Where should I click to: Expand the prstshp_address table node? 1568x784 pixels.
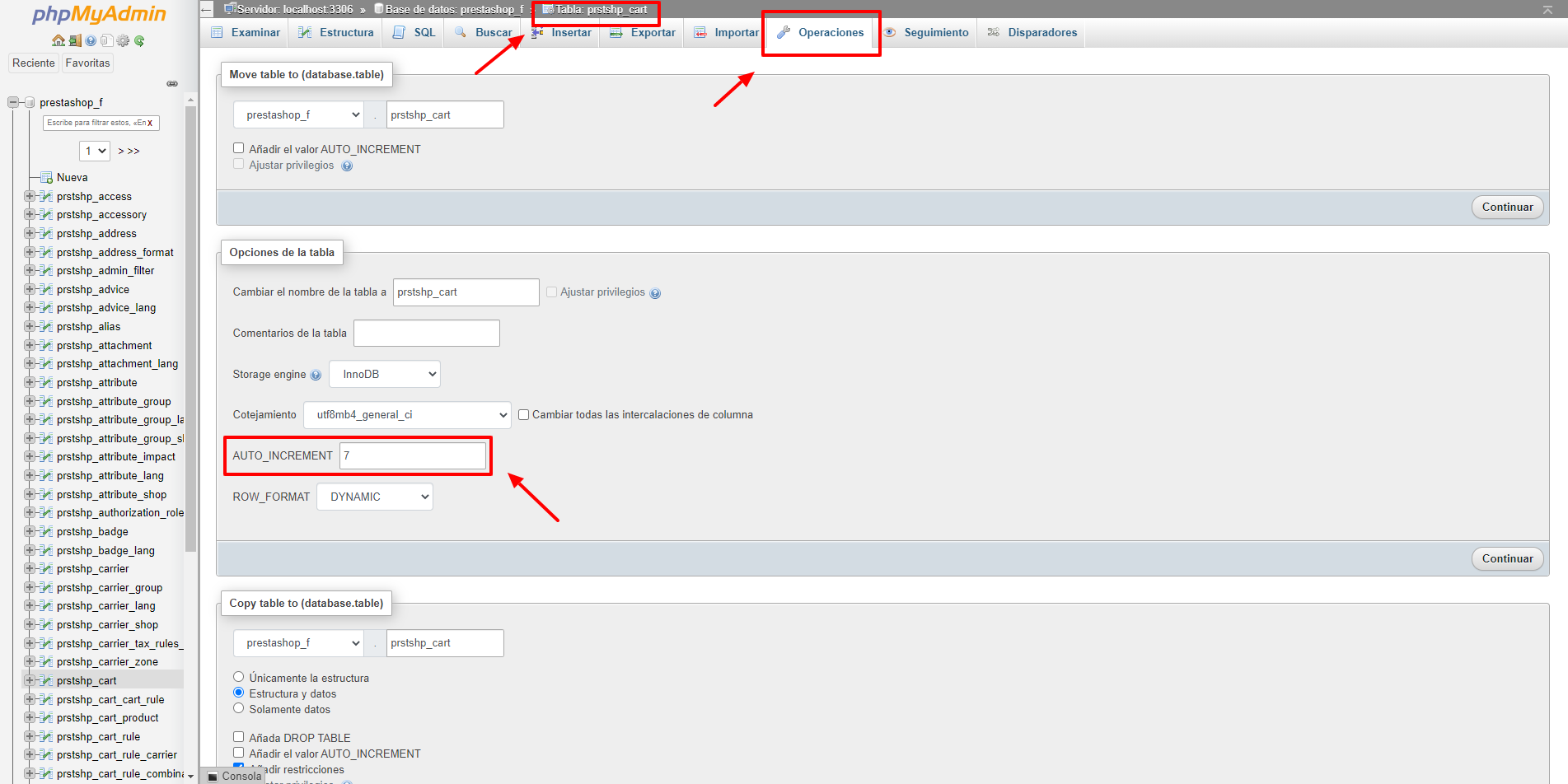point(30,233)
